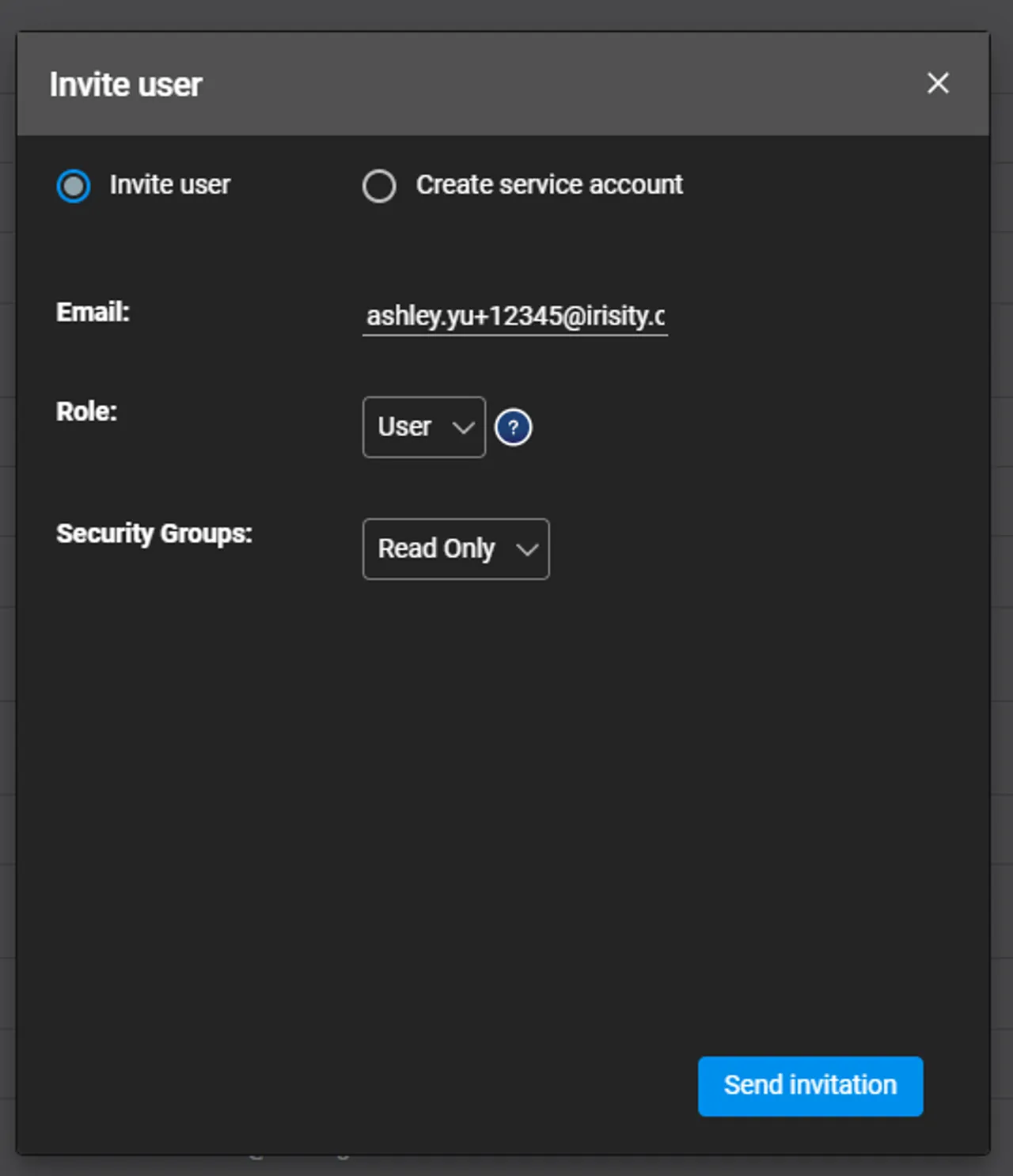Click the chevron arrow in Role dropdown

(463, 428)
